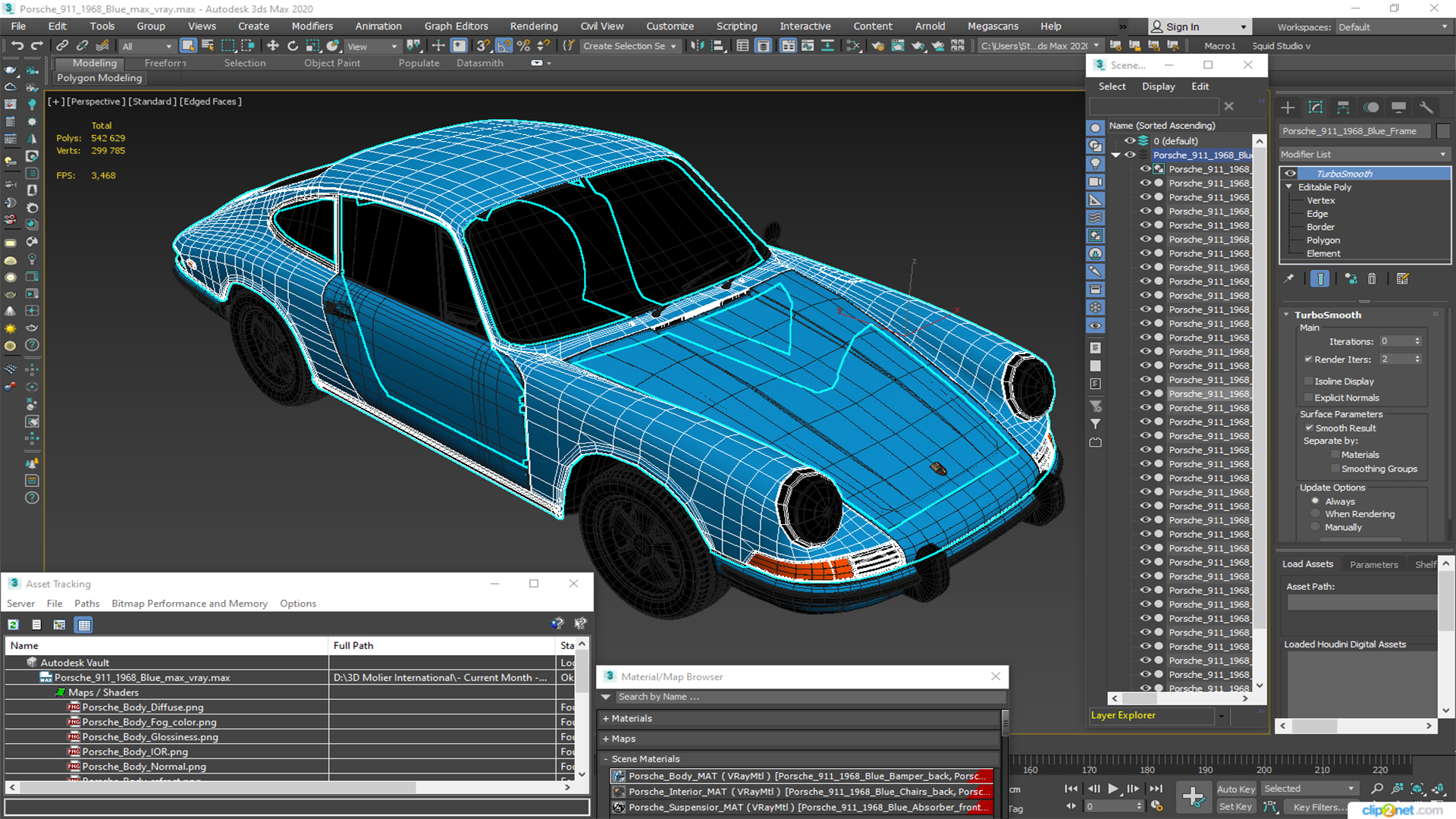Open the Create tab (plus) in command panel
This screenshot has width=1456, height=819.
[1288, 107]
